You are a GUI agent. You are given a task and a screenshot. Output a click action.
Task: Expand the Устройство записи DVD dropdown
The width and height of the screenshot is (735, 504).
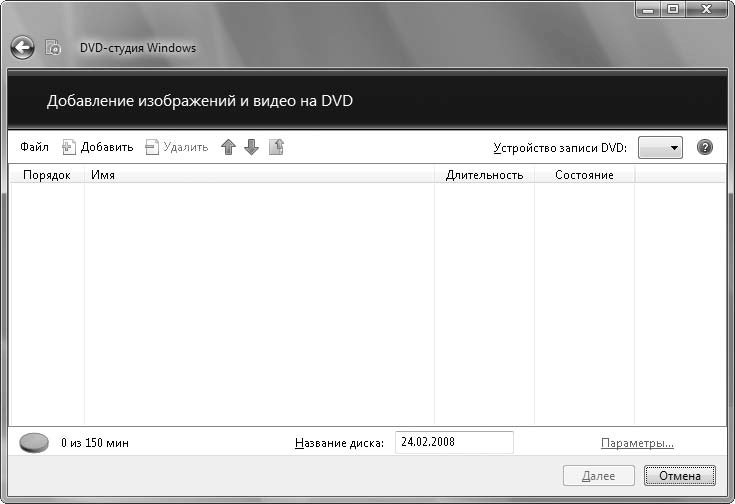(x=660, y=147)
